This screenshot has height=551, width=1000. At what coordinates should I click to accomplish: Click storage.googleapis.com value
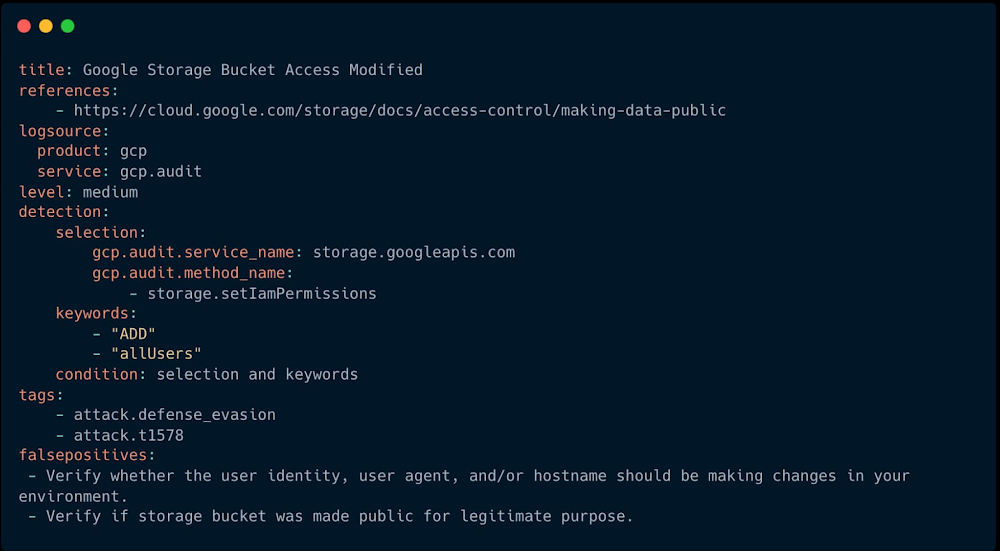414,253
